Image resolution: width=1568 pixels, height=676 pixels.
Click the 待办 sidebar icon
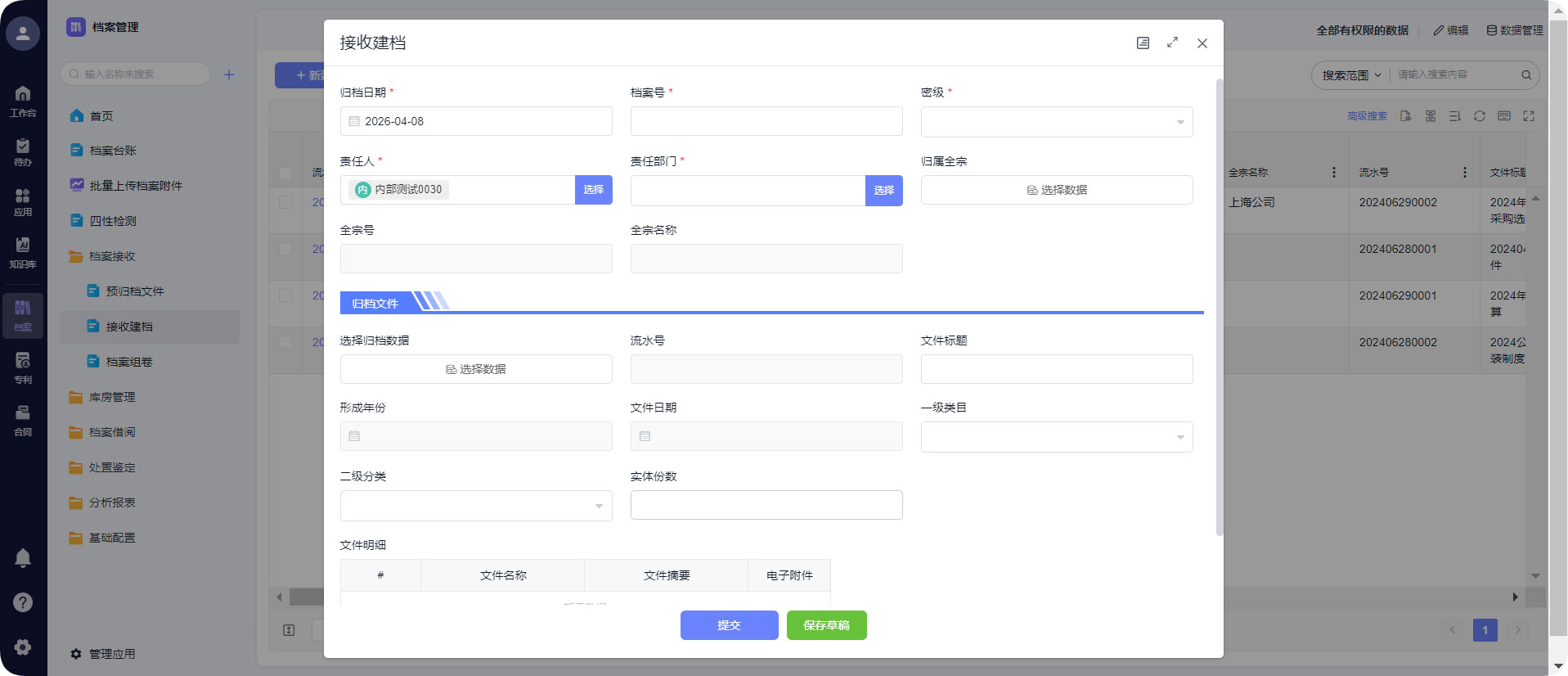[23, 151]
